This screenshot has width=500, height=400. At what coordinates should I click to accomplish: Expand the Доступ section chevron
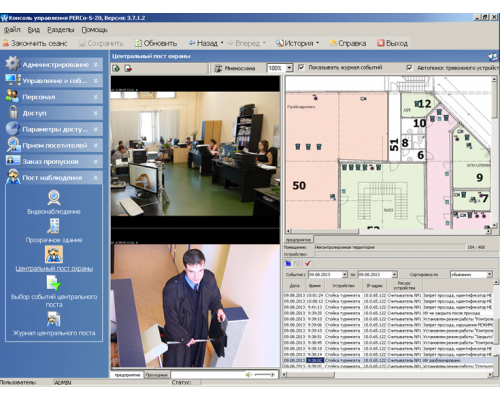96,113
